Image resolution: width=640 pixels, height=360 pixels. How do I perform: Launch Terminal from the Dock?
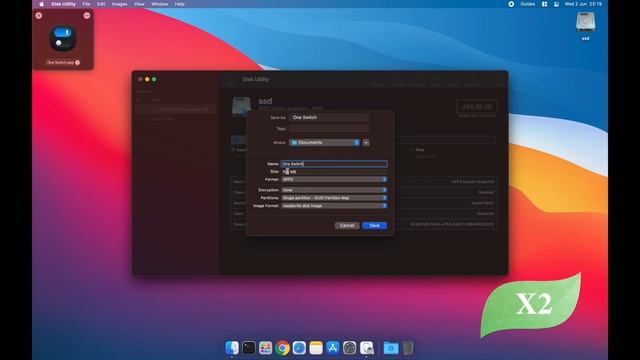tap(249, 348)
